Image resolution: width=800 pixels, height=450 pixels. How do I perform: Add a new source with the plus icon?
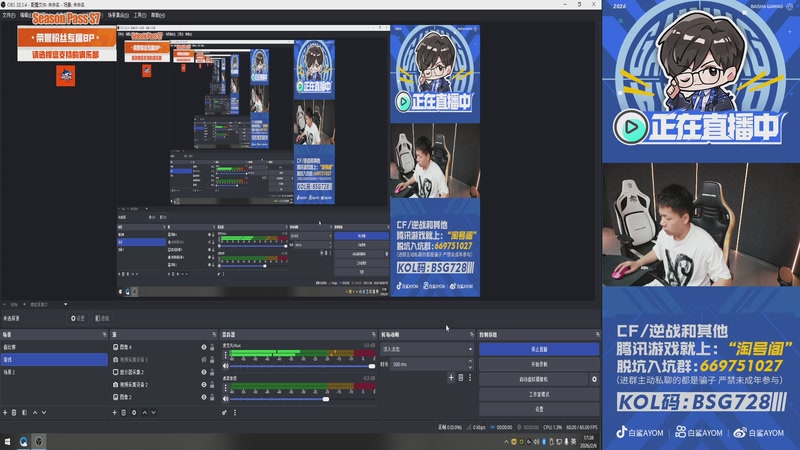coord(114,412)
